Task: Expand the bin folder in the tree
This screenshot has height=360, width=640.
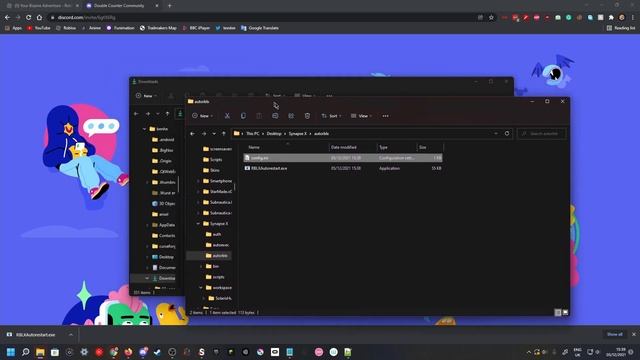Action: [201, 266]
